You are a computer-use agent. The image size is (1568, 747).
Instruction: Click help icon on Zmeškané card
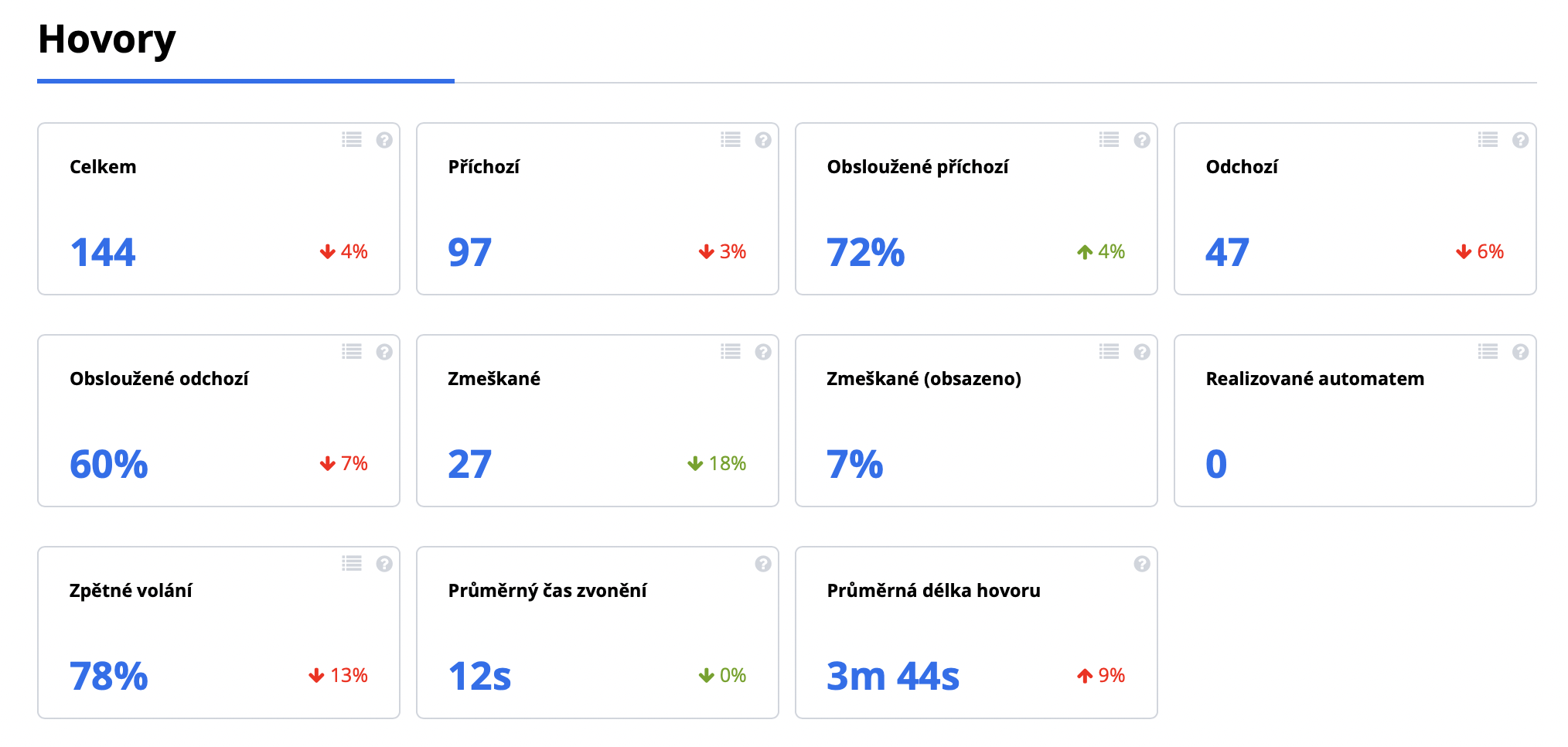(763, 352)
